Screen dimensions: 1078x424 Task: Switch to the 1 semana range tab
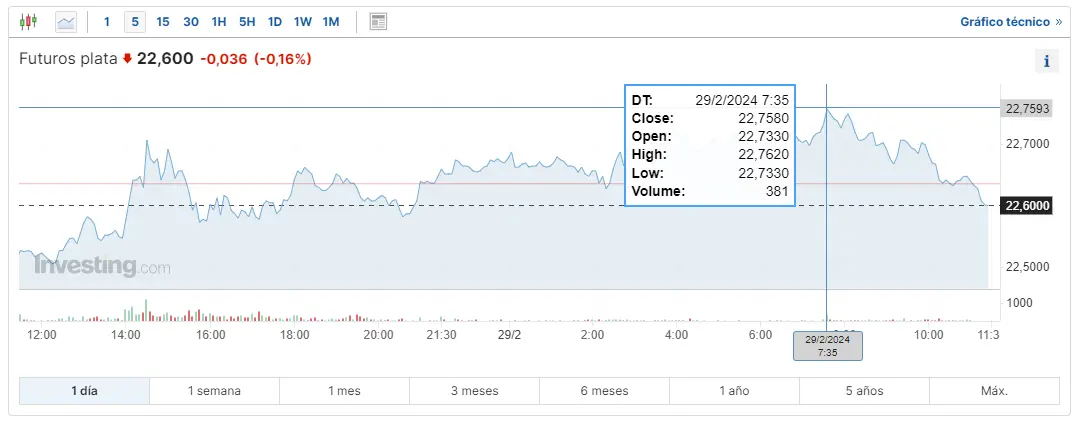pyautogui.click(x=214, y=391)
